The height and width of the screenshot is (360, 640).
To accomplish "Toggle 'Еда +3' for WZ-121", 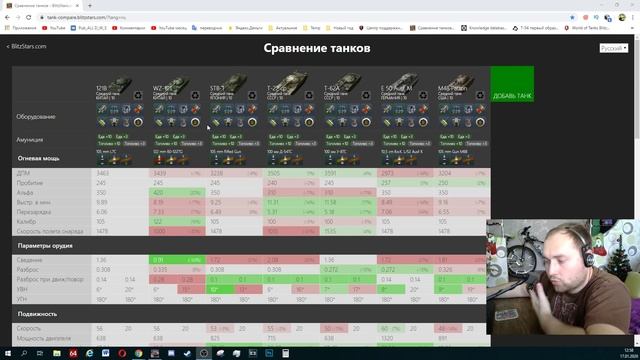I will point(178,137).
